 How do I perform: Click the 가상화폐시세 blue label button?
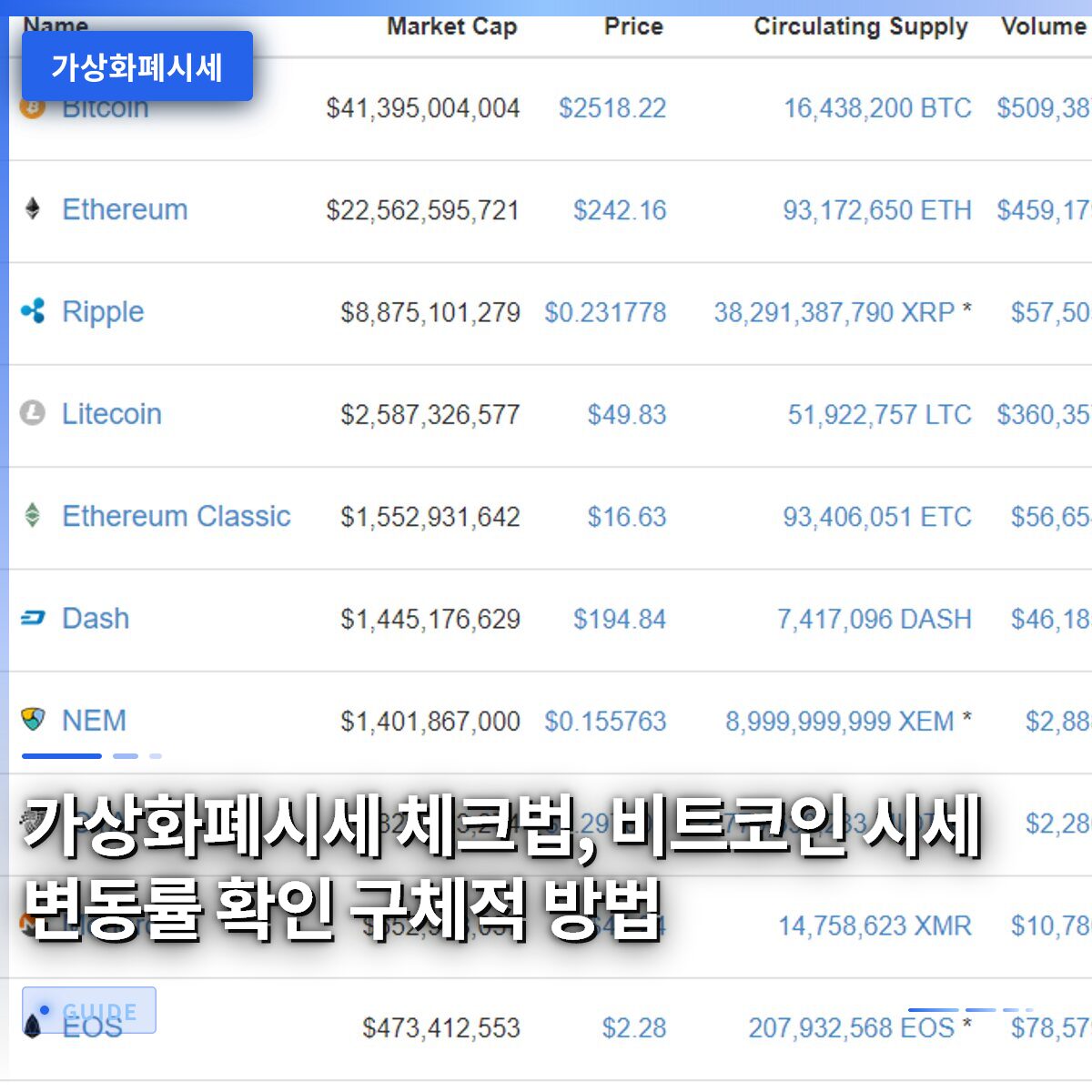137,66
